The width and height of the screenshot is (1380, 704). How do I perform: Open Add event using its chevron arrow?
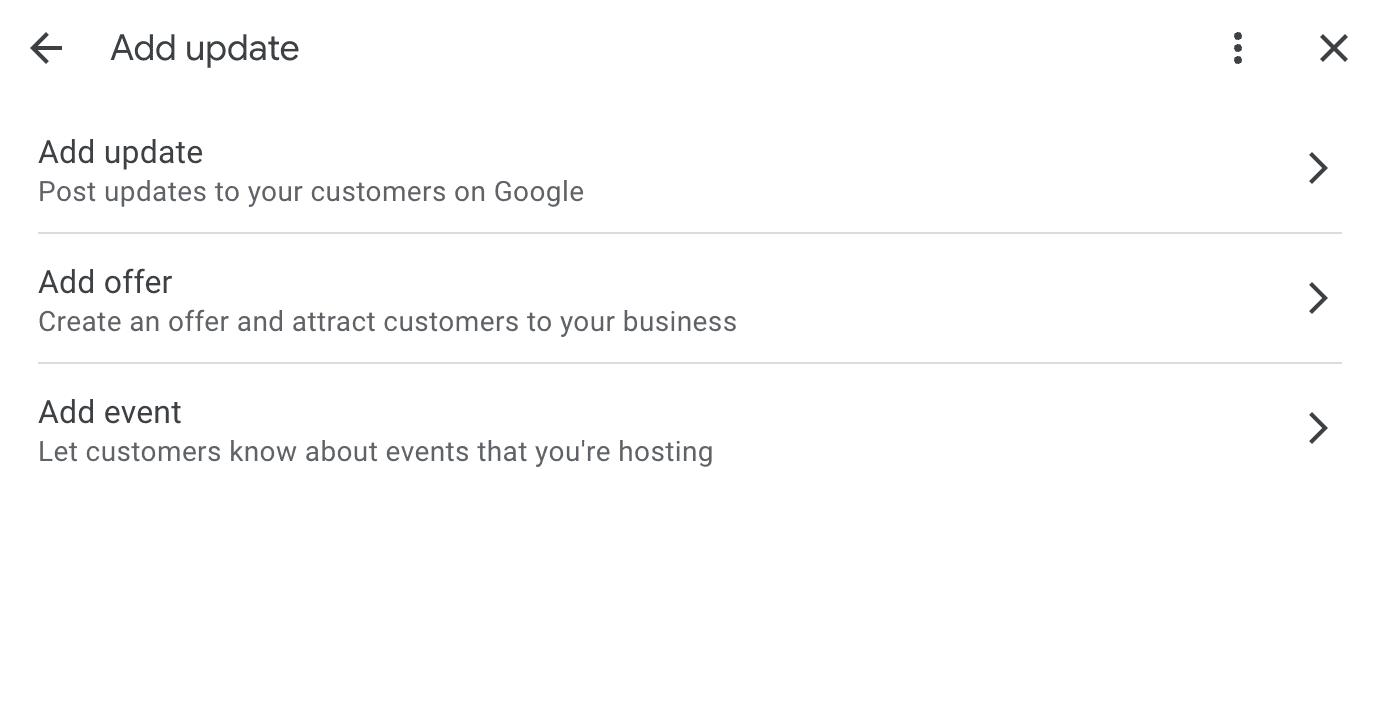[x=1318, y=428]
